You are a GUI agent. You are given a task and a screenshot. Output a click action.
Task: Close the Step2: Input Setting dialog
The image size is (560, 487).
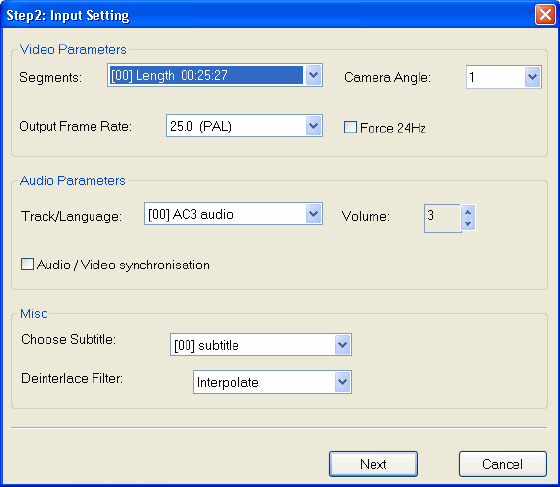click(x=545, y=15)
